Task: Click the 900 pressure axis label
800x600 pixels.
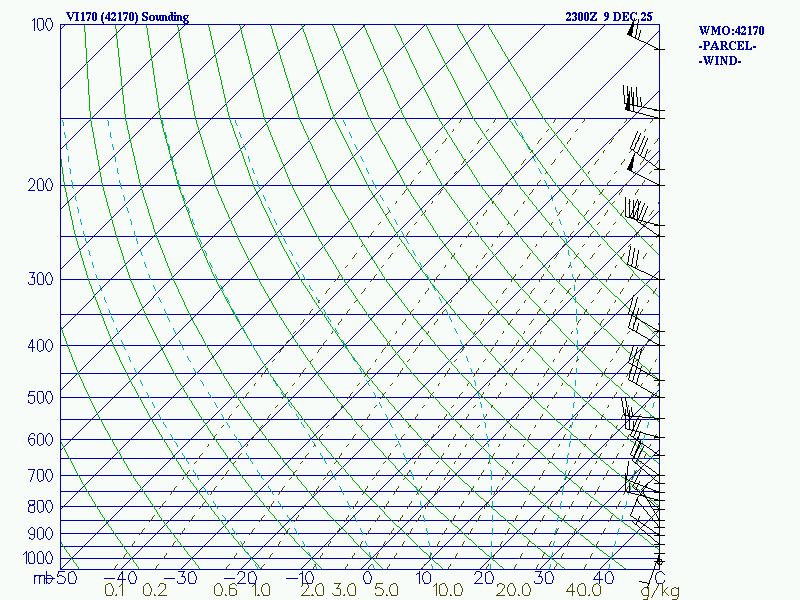Action: click(41, 534)
